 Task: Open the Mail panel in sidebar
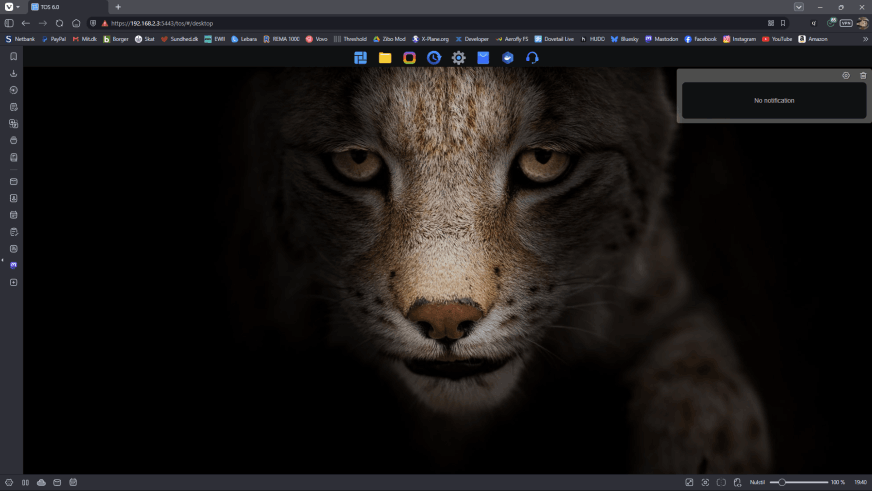click(13, 181)
